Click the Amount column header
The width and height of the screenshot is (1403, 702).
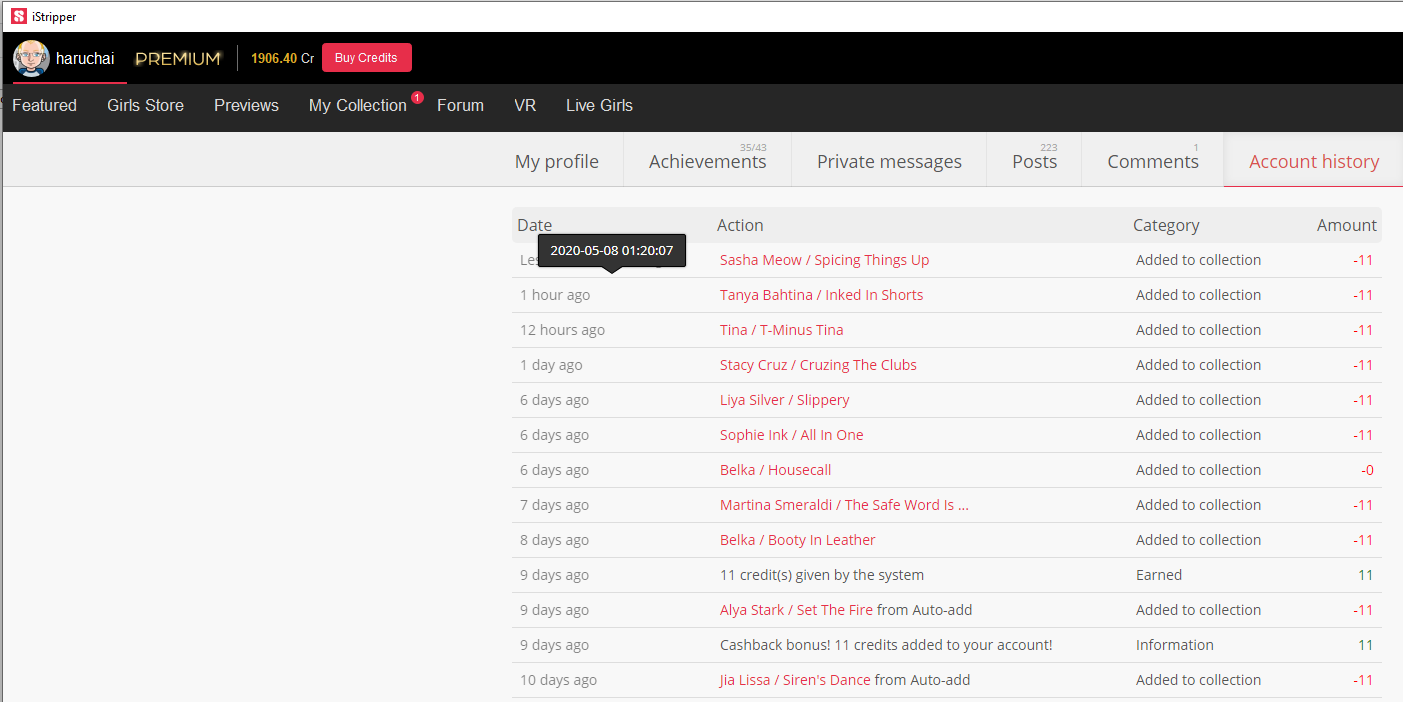pyautogui.click(x=1346, y=225)
